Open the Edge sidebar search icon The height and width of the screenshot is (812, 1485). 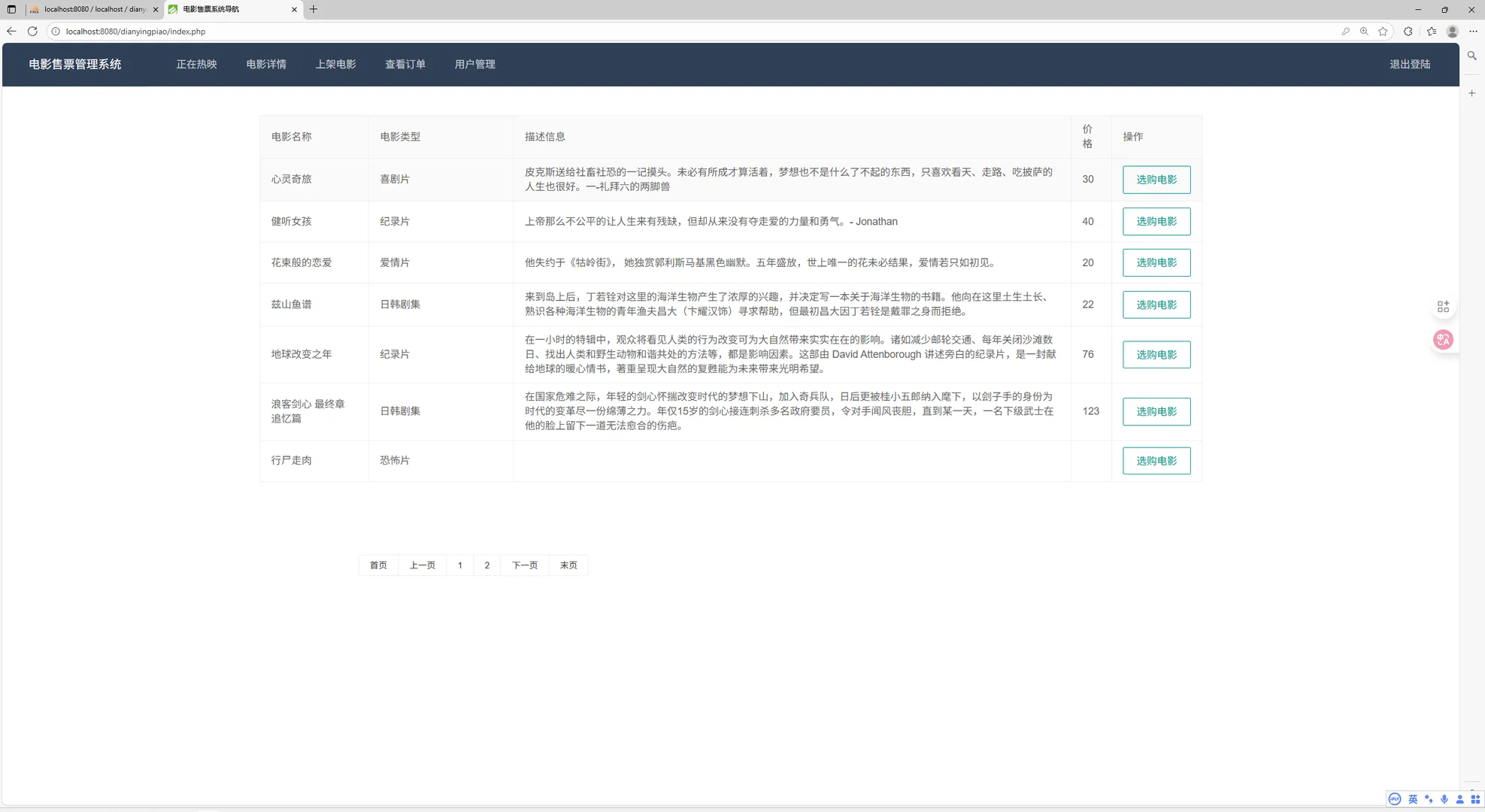point(1471,56)
